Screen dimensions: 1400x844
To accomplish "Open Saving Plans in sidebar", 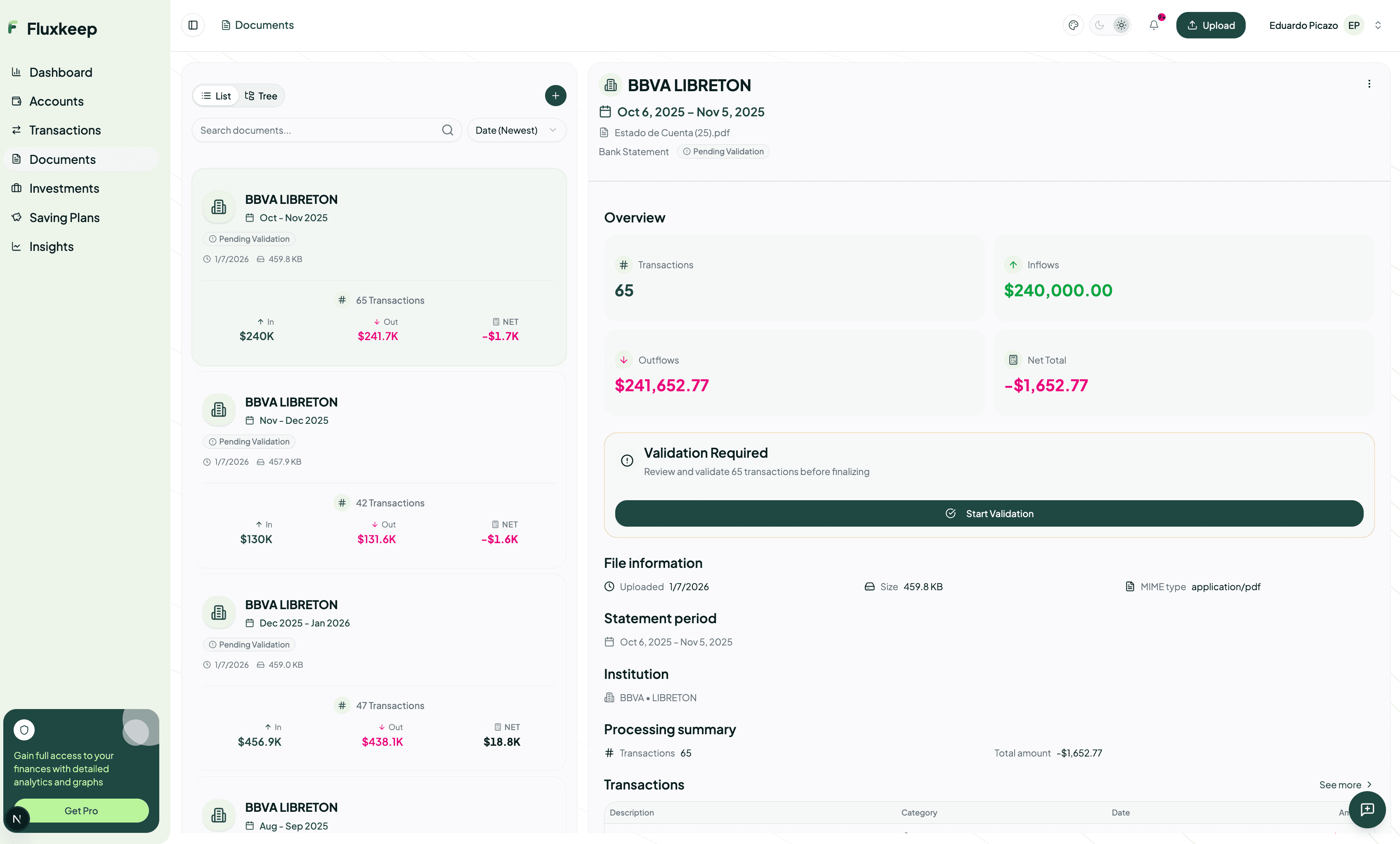I will point(64,218).
